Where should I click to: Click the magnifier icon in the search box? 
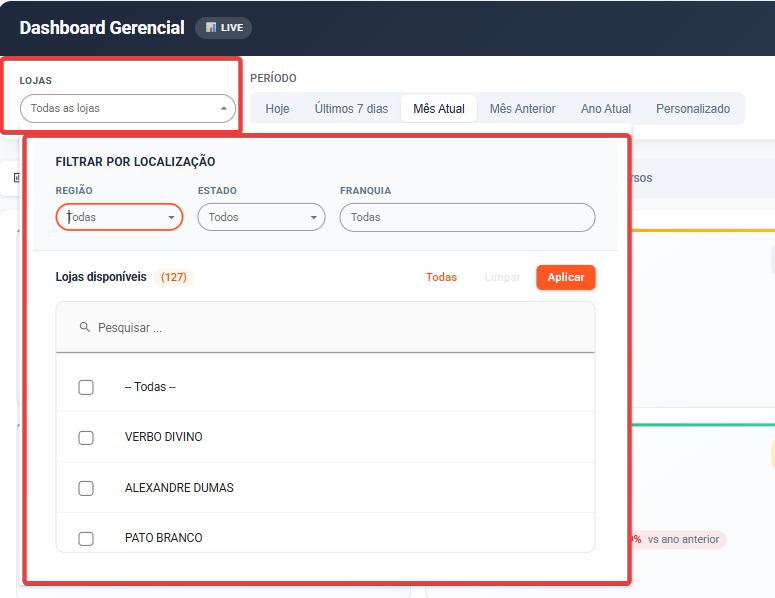(x=85, y=327)
